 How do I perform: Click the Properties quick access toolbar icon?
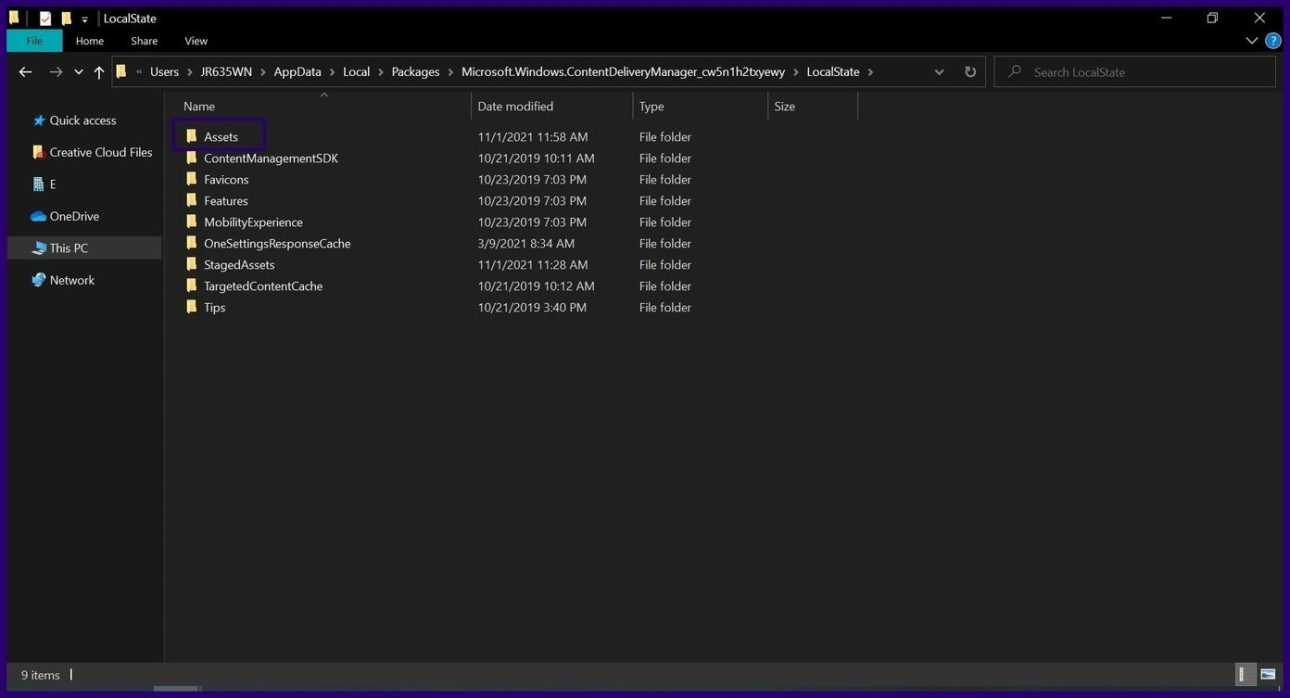click(x=45, y=18)
